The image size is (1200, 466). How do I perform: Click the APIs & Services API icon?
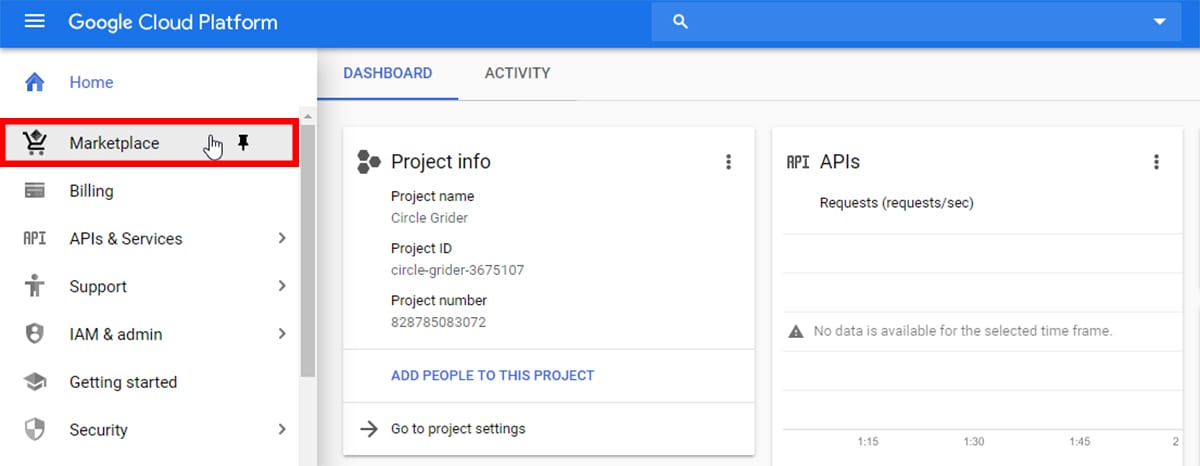35,239
